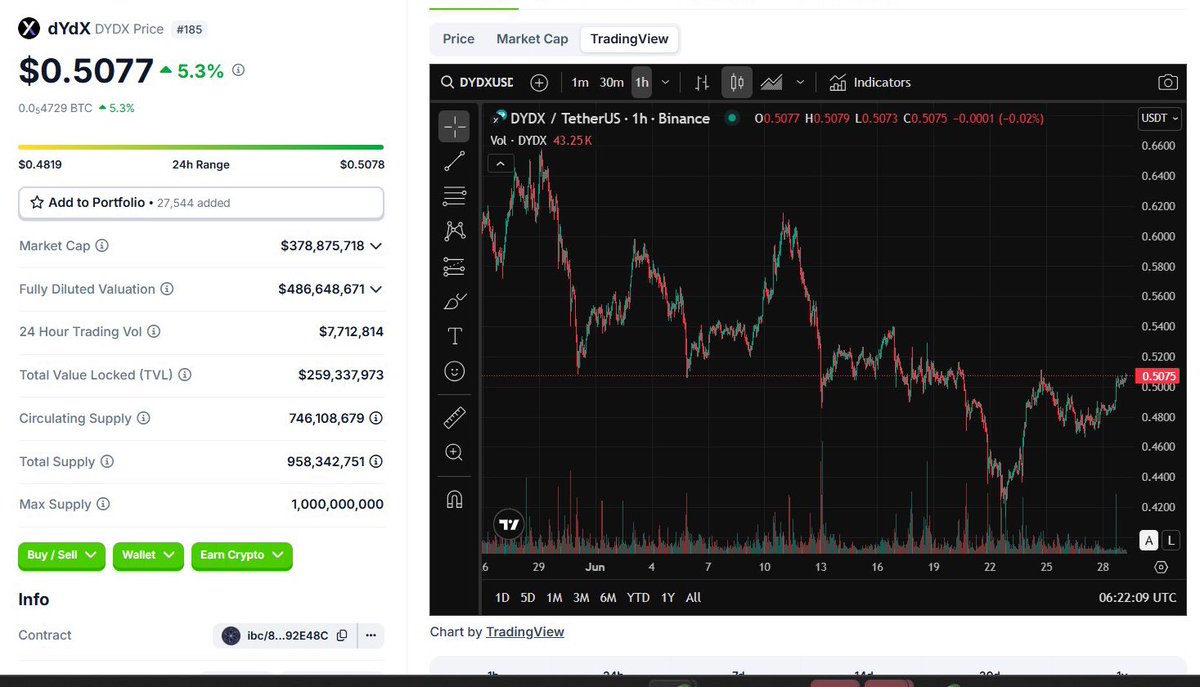Image resolution: width=1200 pixels, height=687 pixels.
Task: Show 24 Hour Trading Vol info tooltip
Action: 154,332
